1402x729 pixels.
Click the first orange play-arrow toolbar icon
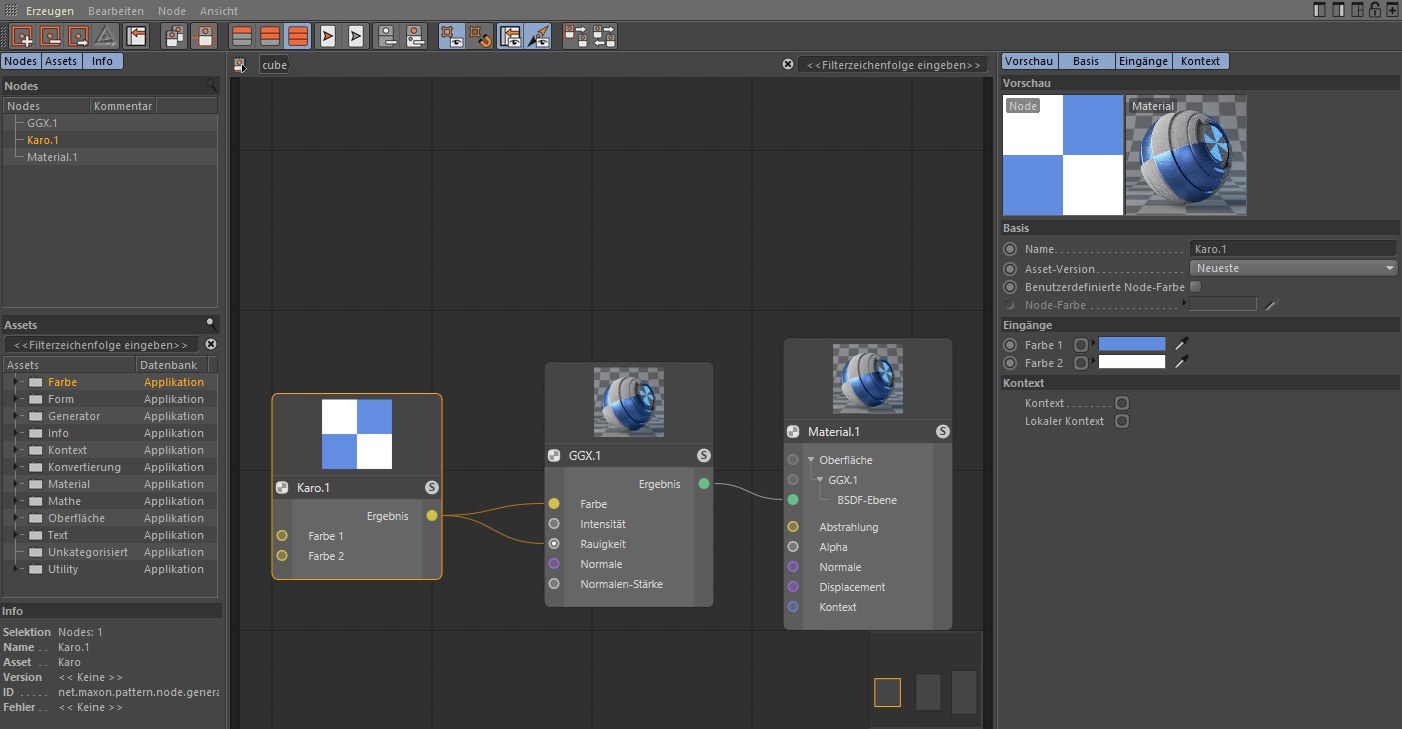tap(327, 37)
